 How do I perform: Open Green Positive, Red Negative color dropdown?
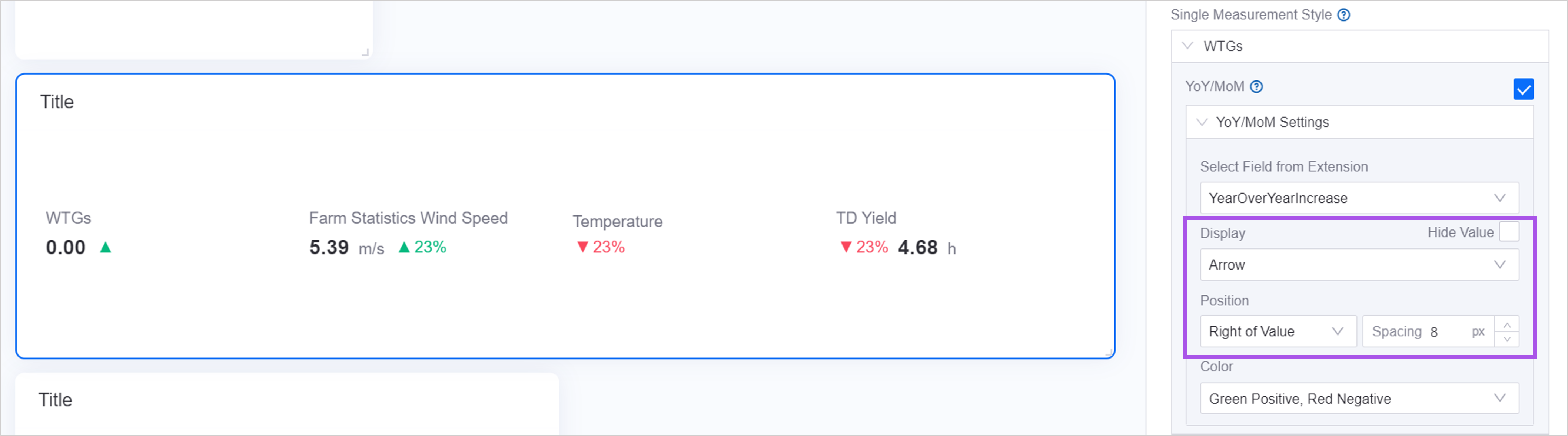click(x=1359, y=399)
